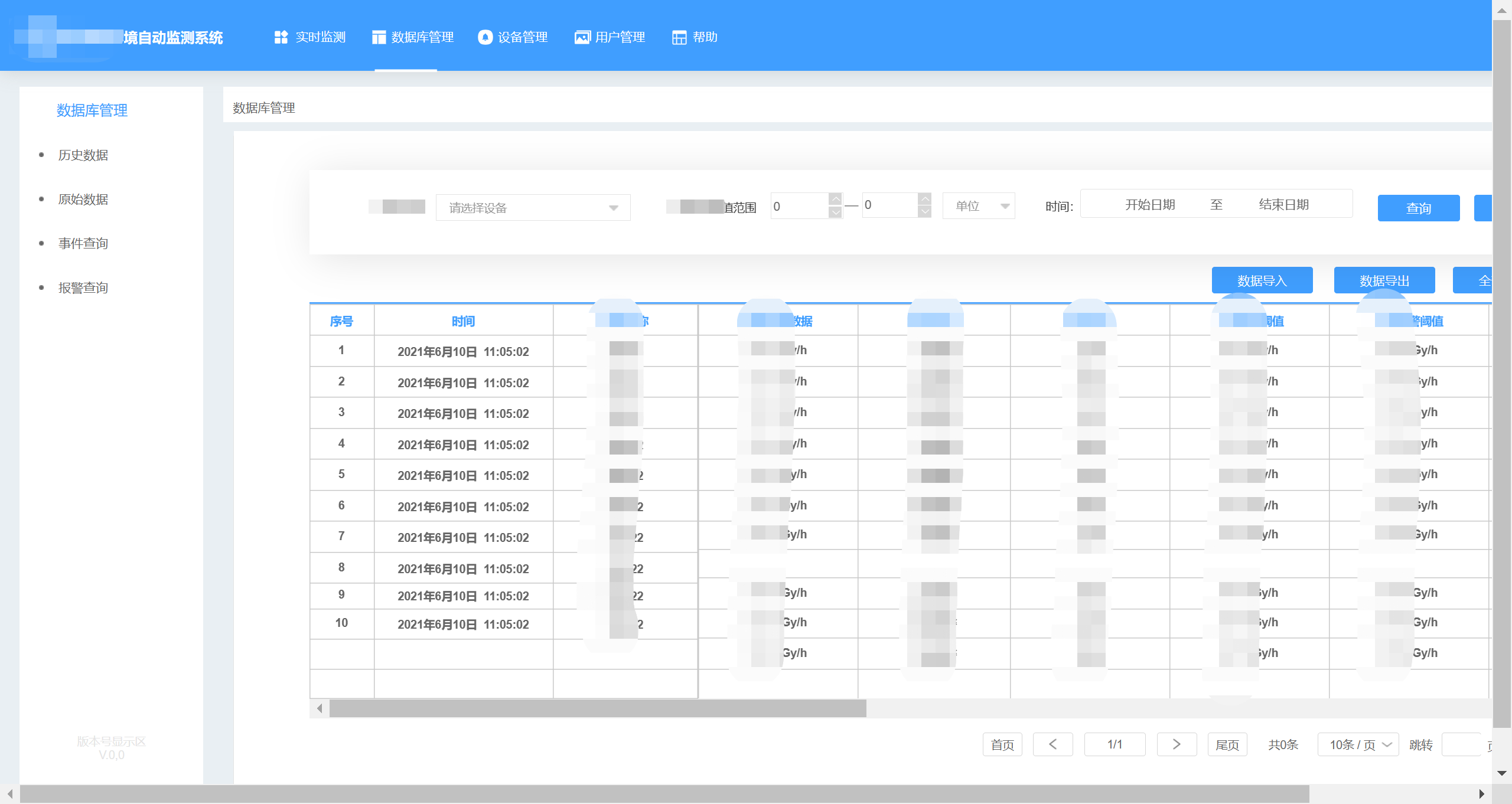
Task: Select 历史数据 in the sidebar
Action: click(x=83, y=155)
